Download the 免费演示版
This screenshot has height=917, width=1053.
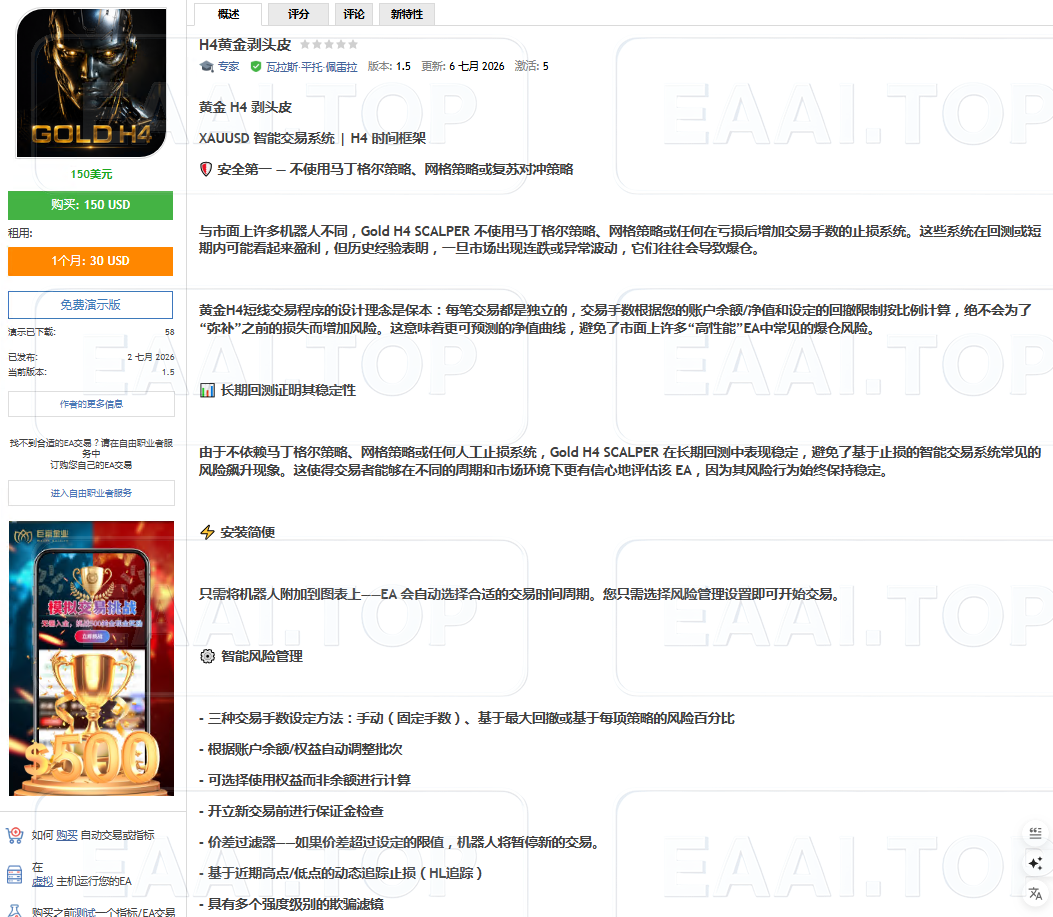pyautogui.click(x=91, y=305)
